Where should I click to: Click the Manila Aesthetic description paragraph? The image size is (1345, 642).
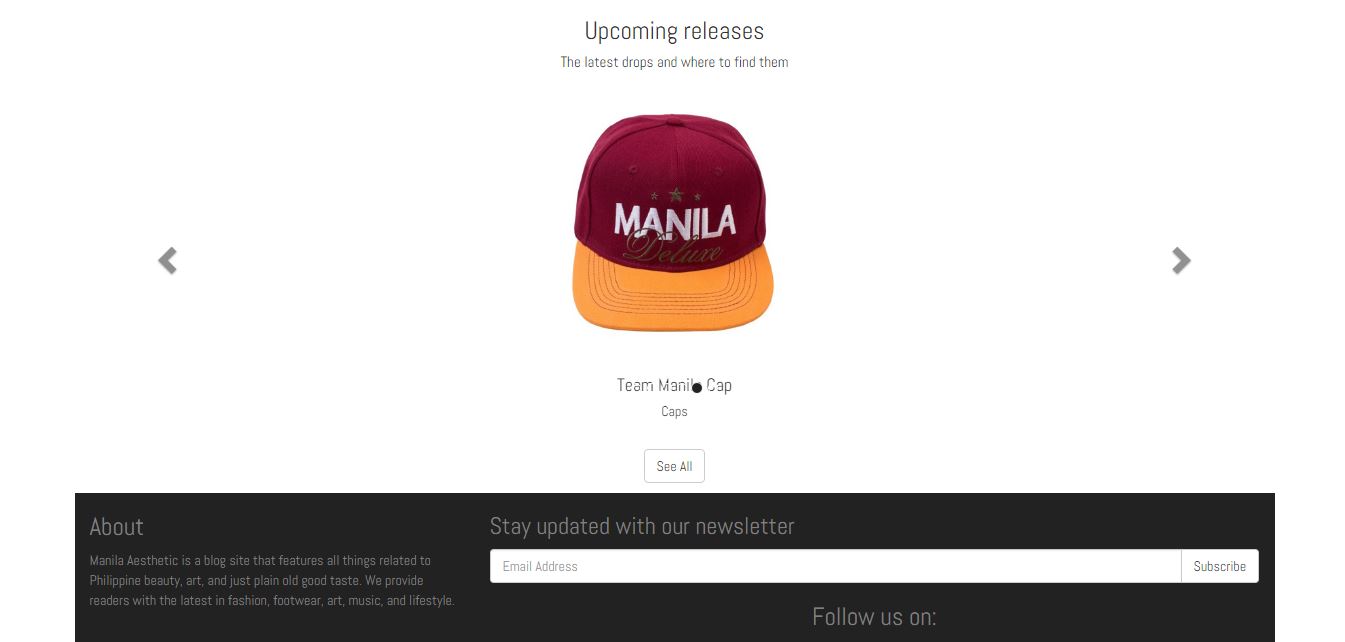click(x=272, y=581)
